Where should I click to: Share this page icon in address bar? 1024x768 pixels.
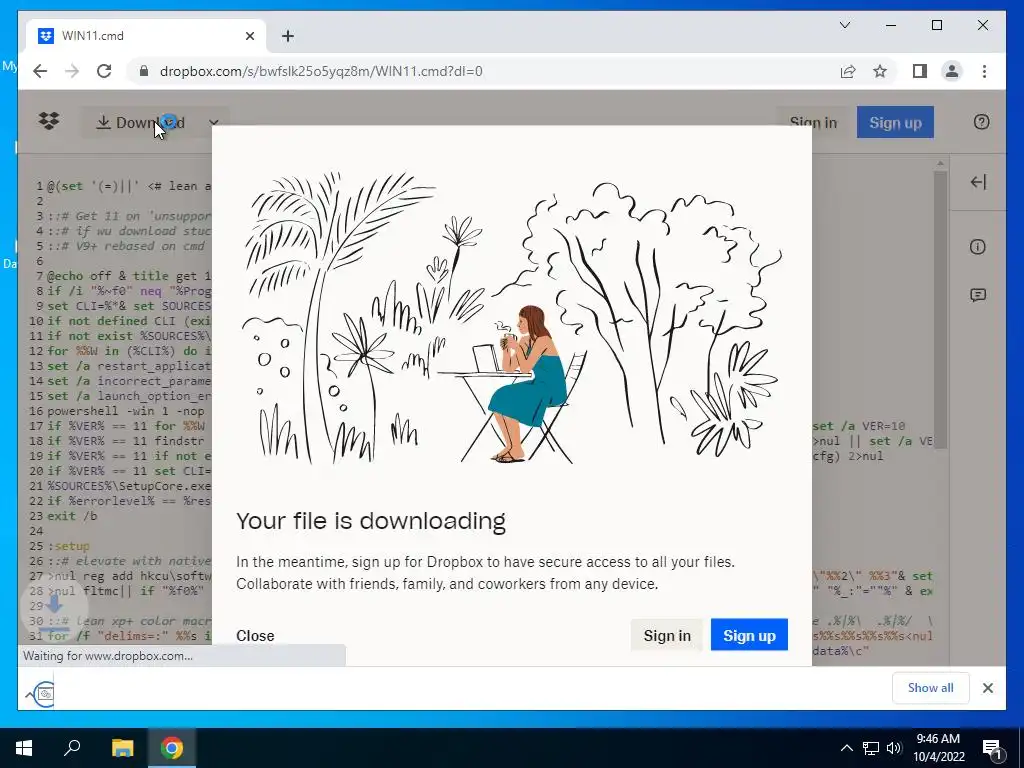pyautogui.click(x=848, y=71)
